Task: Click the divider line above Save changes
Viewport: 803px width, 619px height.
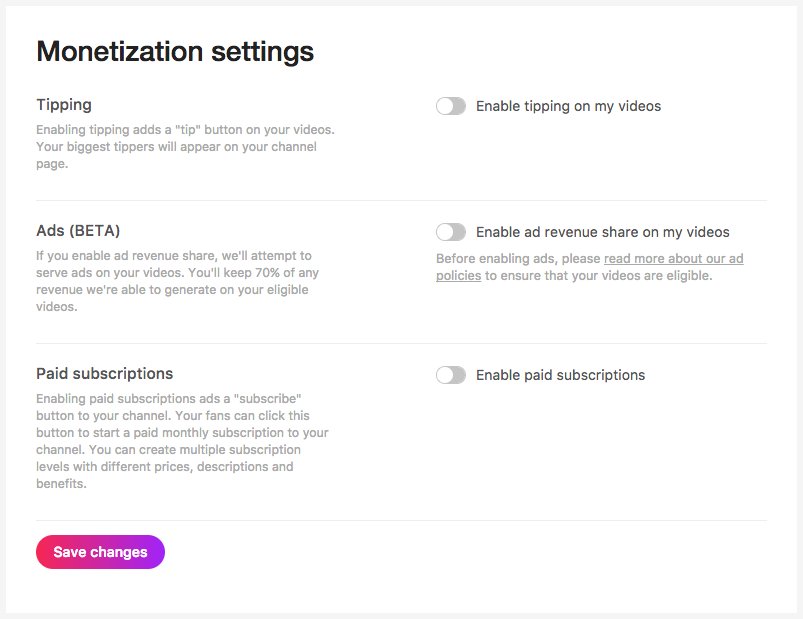Action: click(401, 520)
